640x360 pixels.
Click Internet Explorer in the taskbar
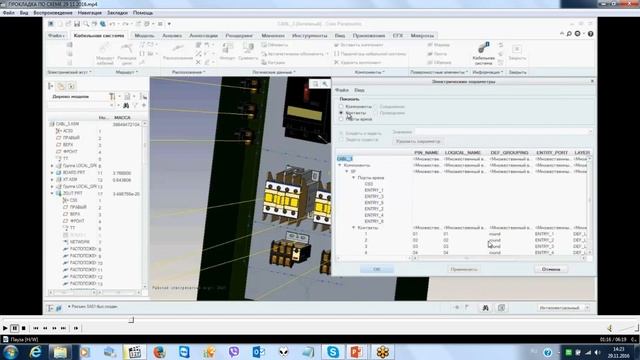point(36,352)
